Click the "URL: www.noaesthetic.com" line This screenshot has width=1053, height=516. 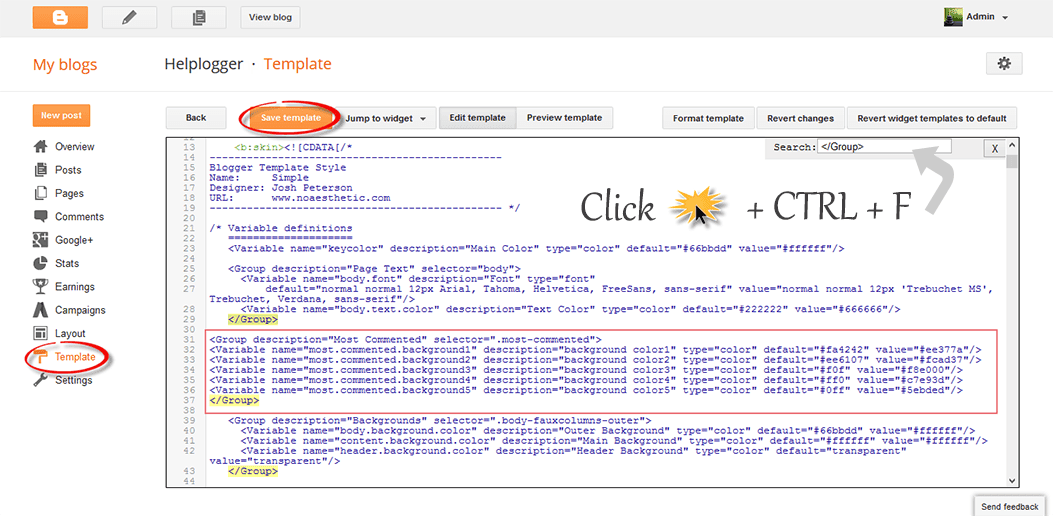coord(300,198)
